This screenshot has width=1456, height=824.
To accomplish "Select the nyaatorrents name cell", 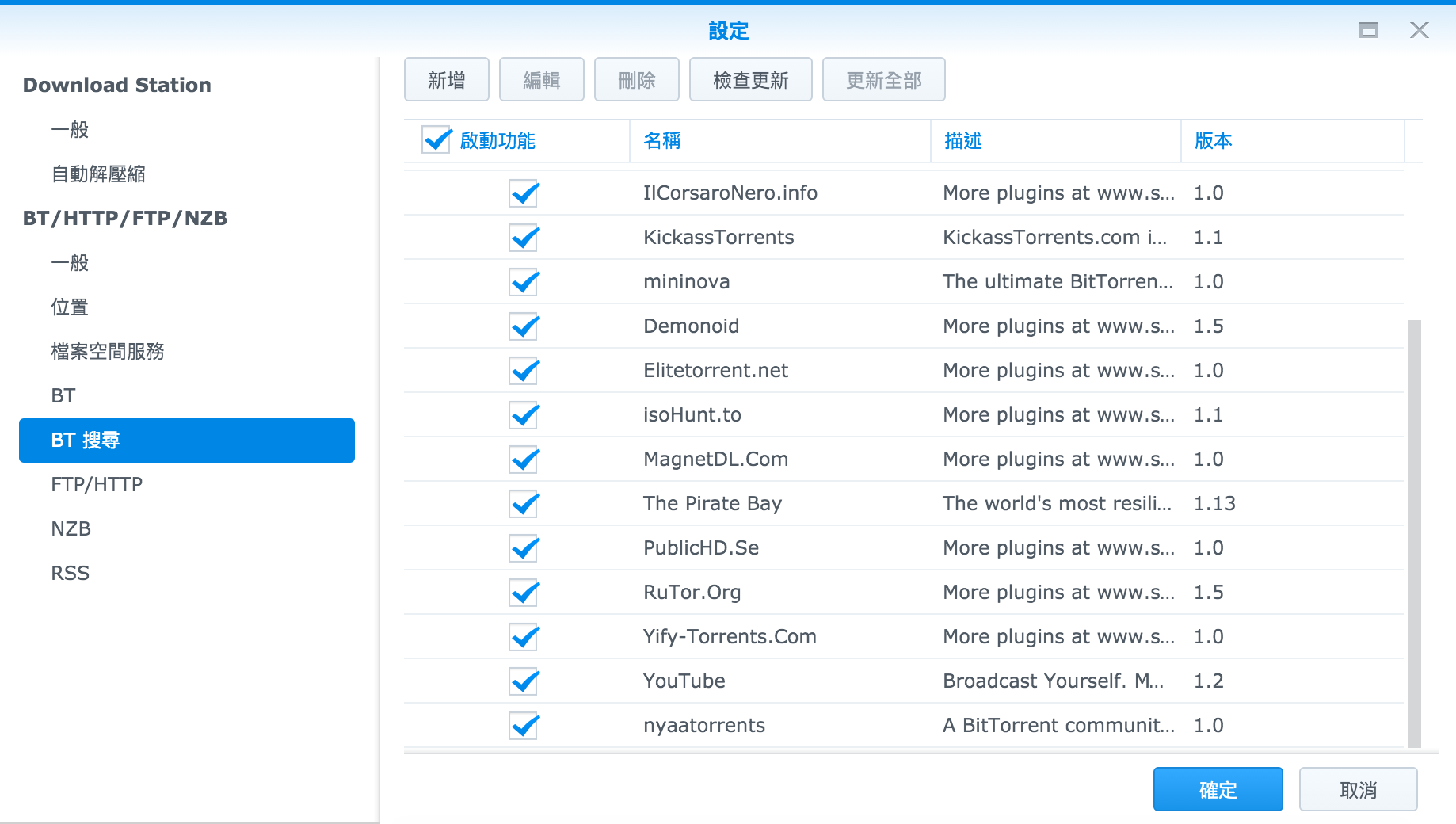I will 703,726.
